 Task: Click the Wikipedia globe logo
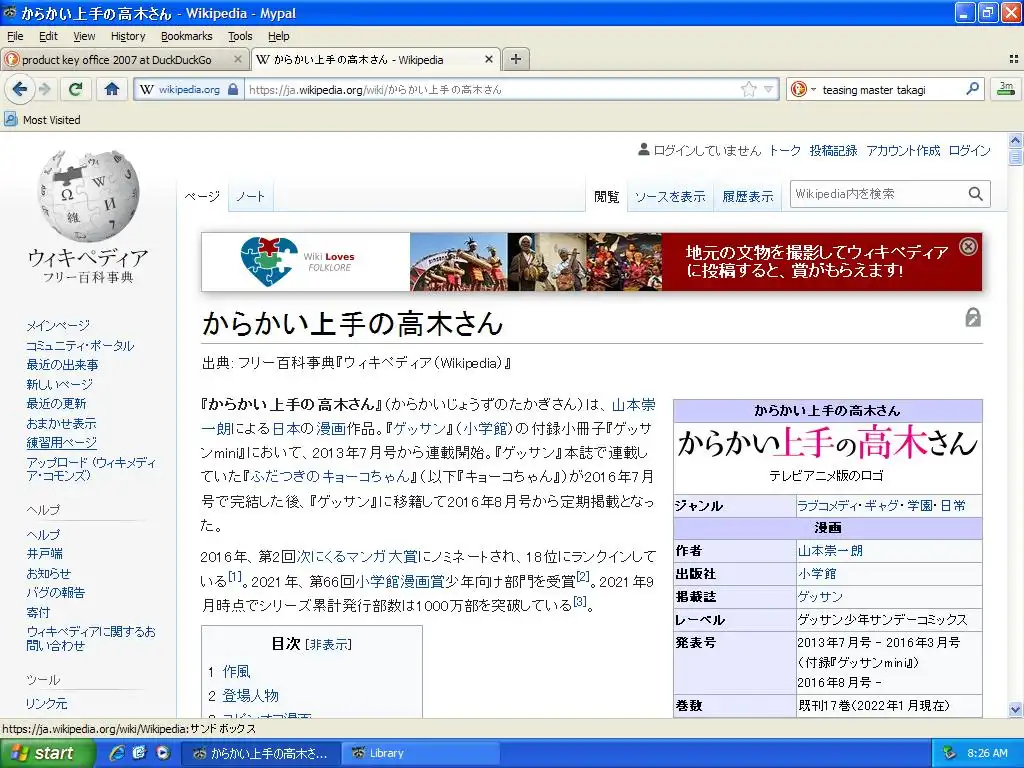88,196
